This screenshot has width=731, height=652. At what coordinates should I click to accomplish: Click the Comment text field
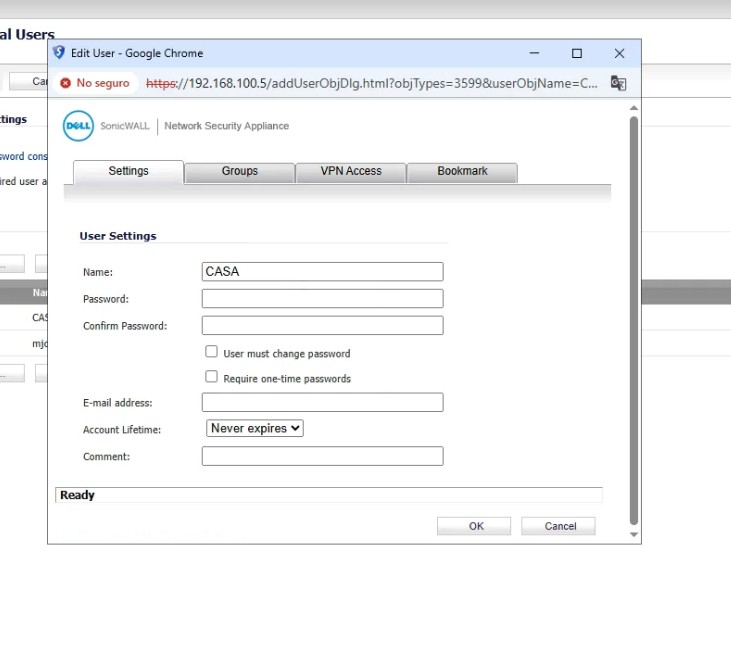[322, 456]
